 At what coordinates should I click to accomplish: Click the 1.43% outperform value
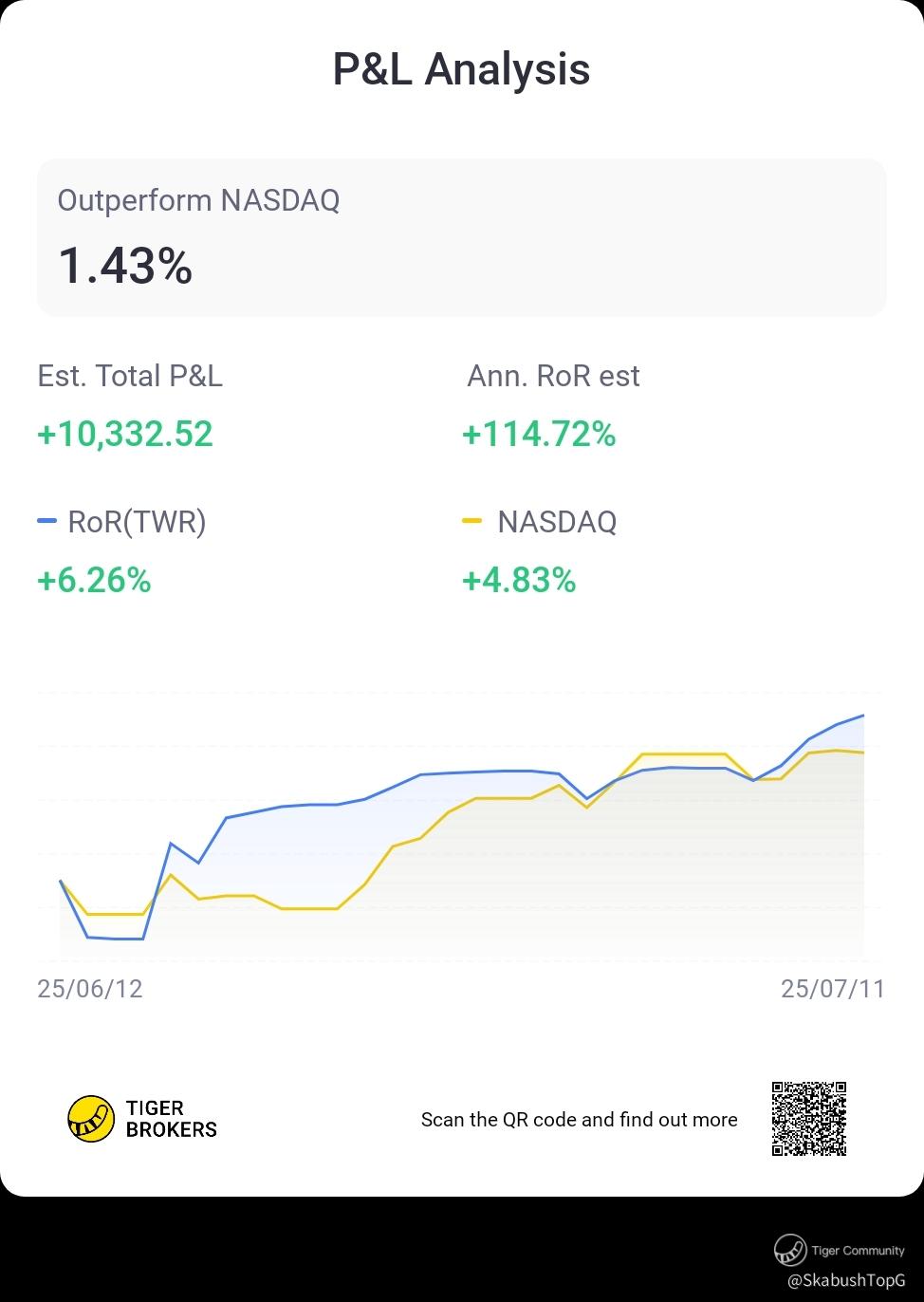(x=125, y=265)
